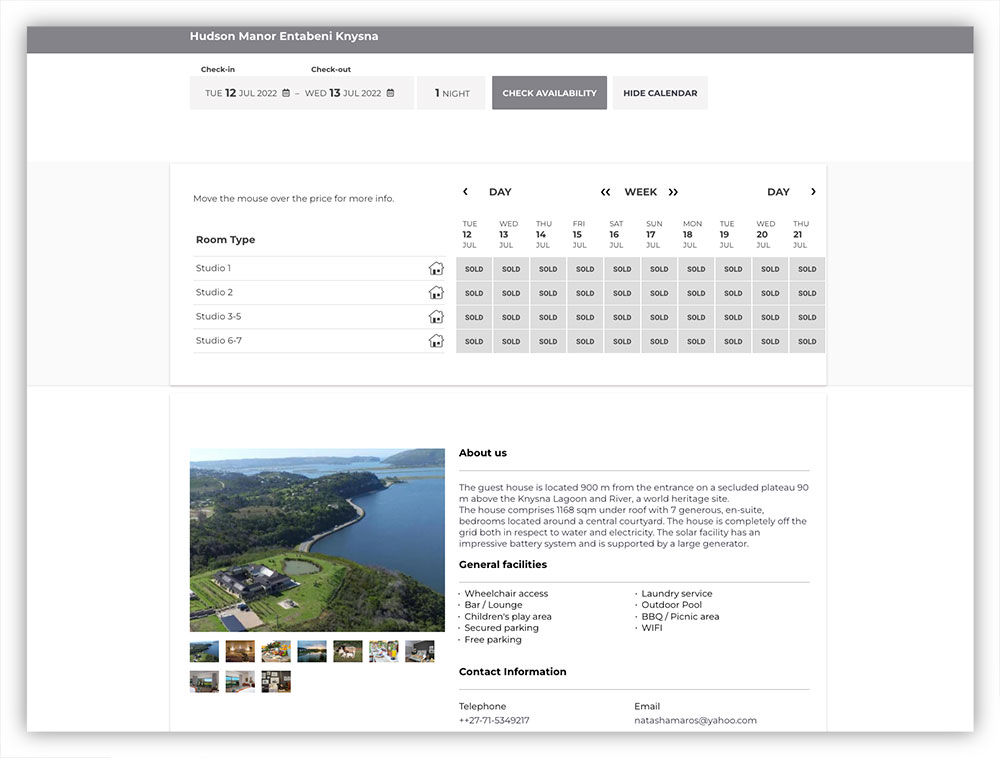Open the main aerial lagoon photo
The image size is (1000, 758).
point(317,540)
